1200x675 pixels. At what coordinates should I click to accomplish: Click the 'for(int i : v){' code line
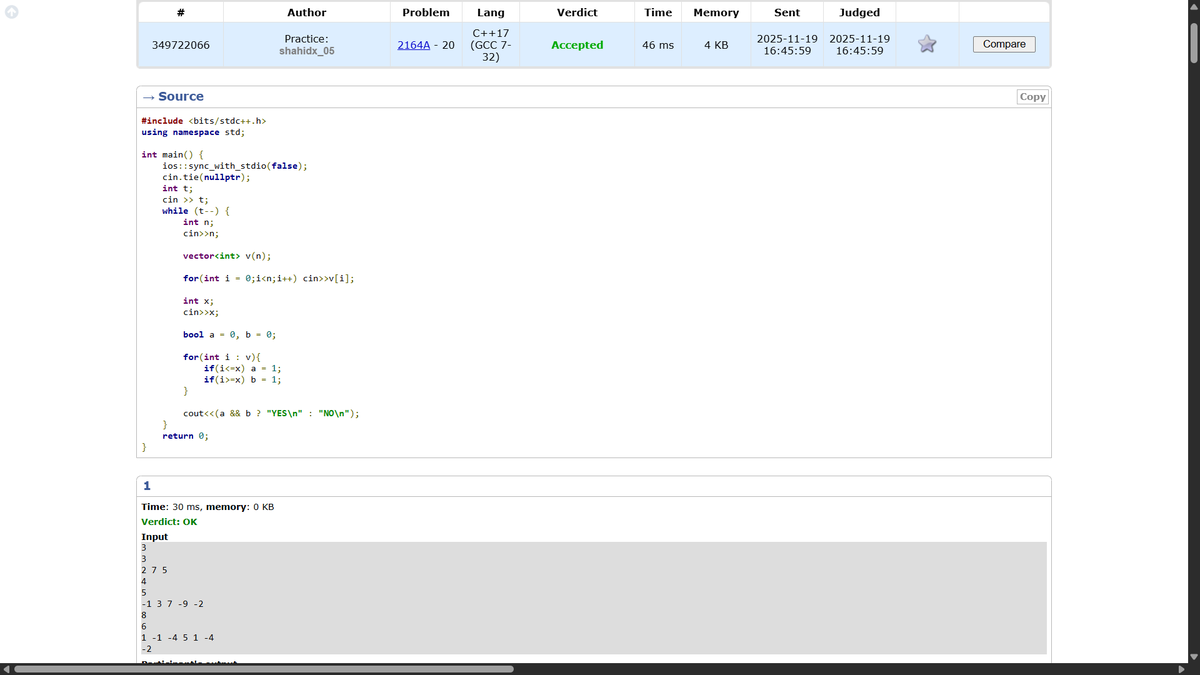pyautogui.click(x=222, y=357)
